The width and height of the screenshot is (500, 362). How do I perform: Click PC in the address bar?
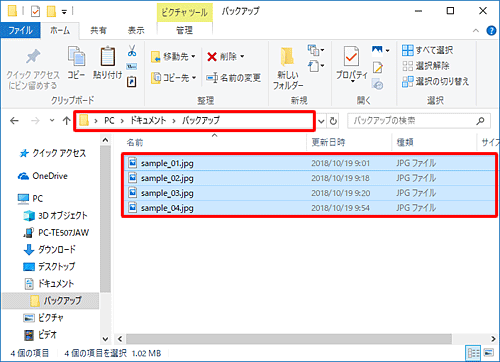pos(109,120)
